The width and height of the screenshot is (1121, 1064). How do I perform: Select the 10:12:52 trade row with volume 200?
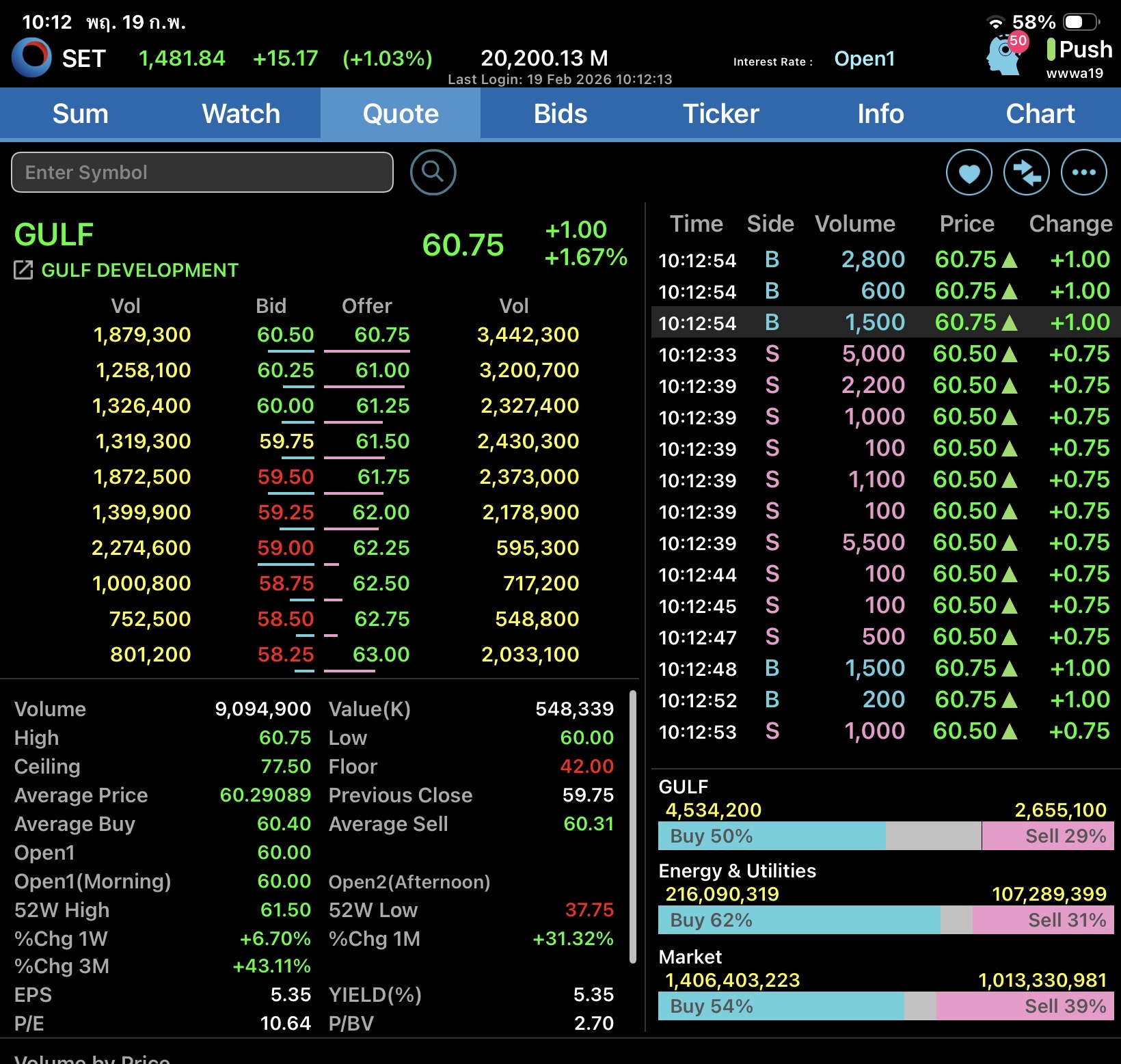click(884, 700)
